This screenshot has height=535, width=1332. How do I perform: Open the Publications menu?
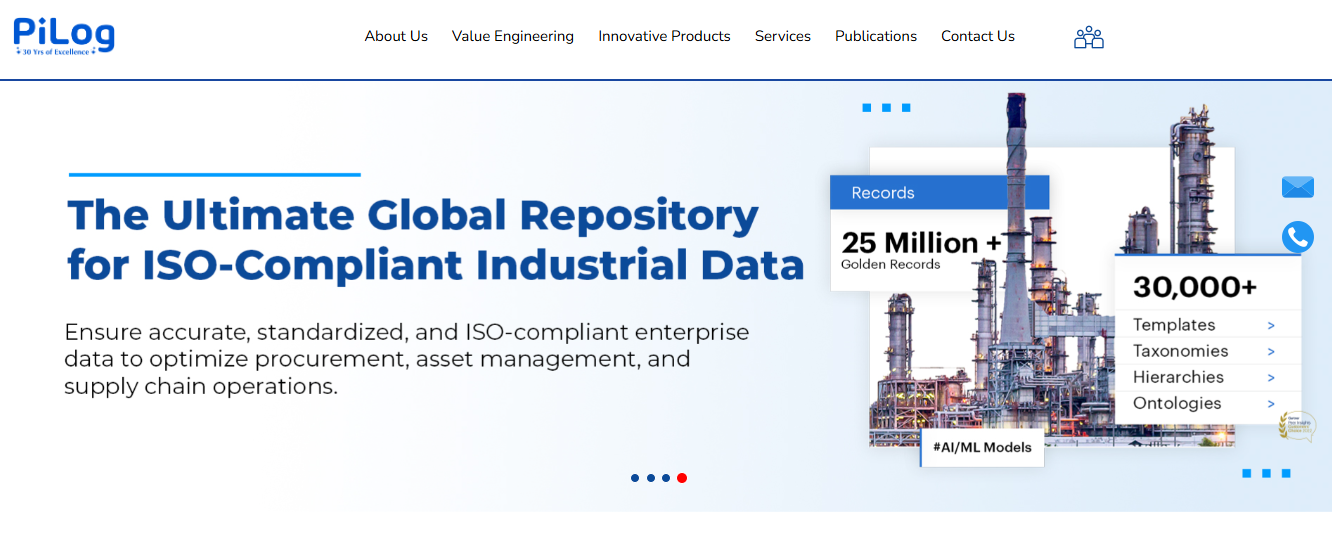point(876,36)
